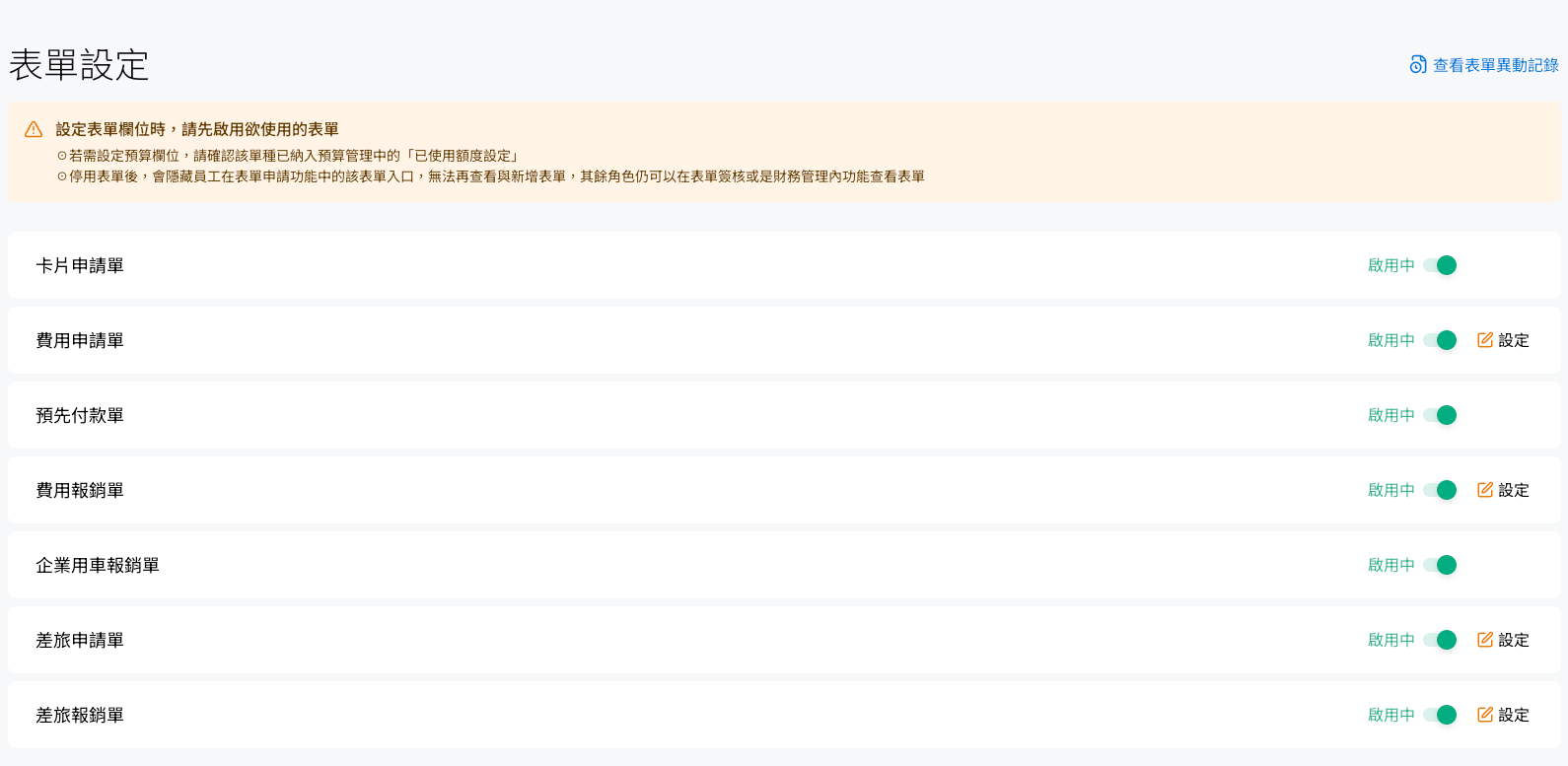This screenshot has width=1568, height=766.
Task: Click the edit pencil icon for 差旅報銷單
Action: [x=1485, y=715]
